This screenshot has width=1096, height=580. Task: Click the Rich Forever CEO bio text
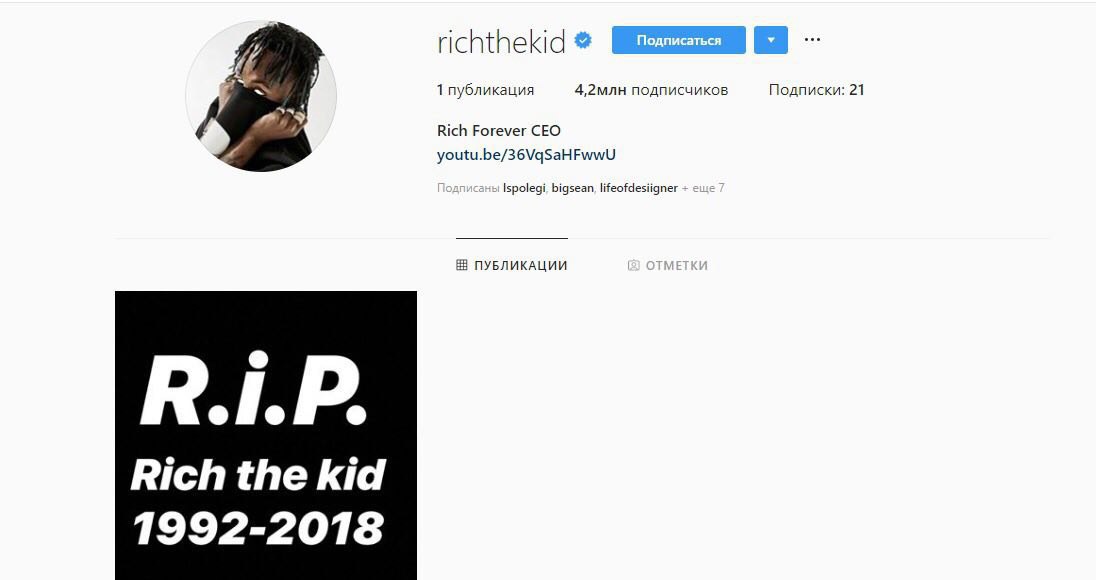tap(499, 131)
